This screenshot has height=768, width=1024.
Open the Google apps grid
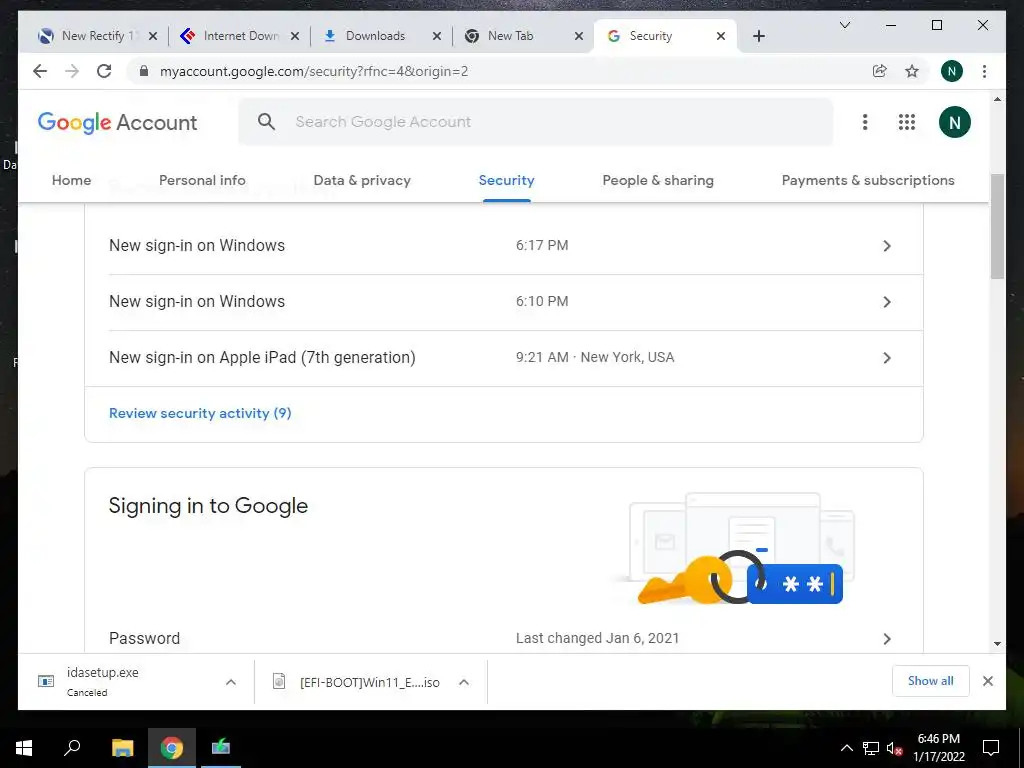(906, 122)
